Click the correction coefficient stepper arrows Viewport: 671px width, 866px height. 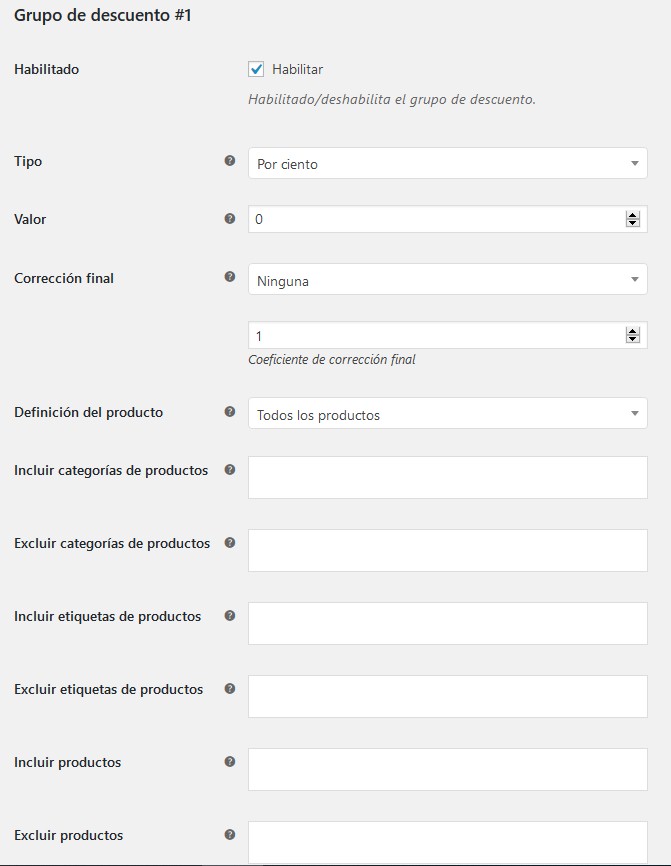(632, 336)
